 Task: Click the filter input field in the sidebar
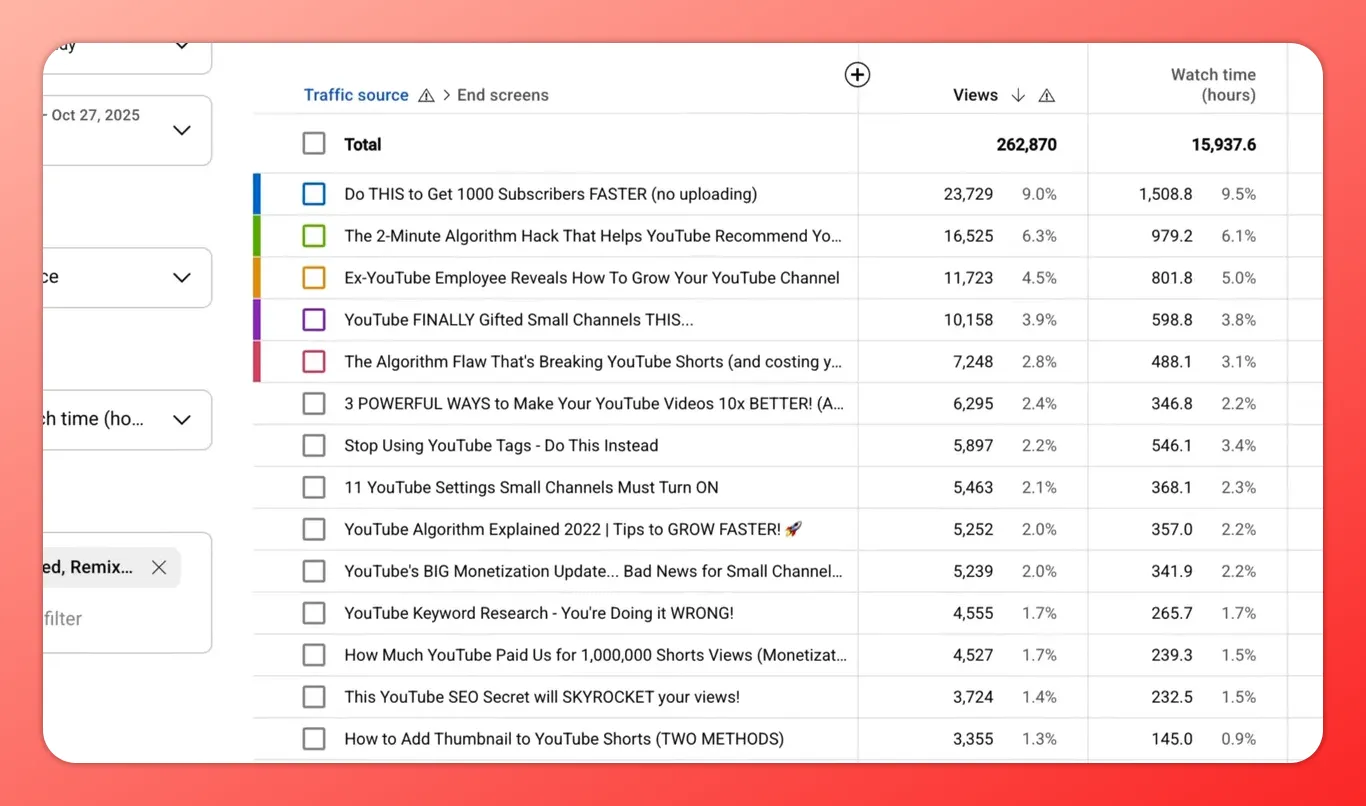pos(63,618)
